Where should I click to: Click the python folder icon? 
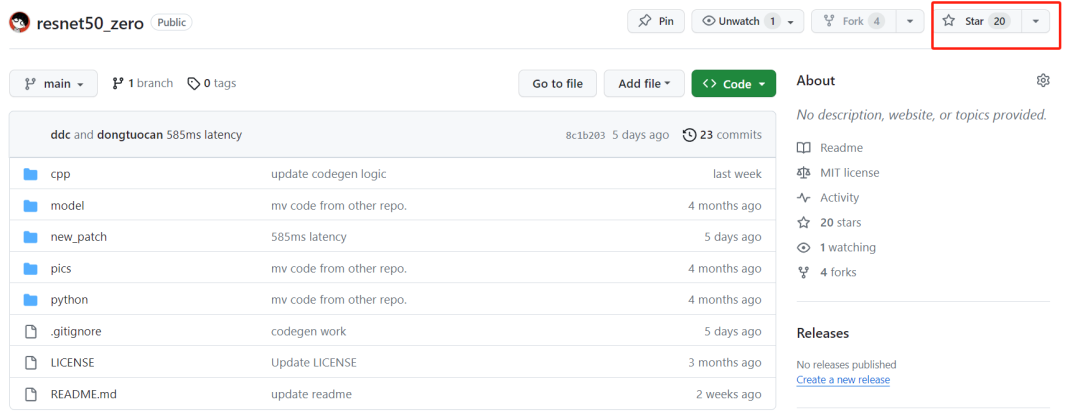[30, 300]
